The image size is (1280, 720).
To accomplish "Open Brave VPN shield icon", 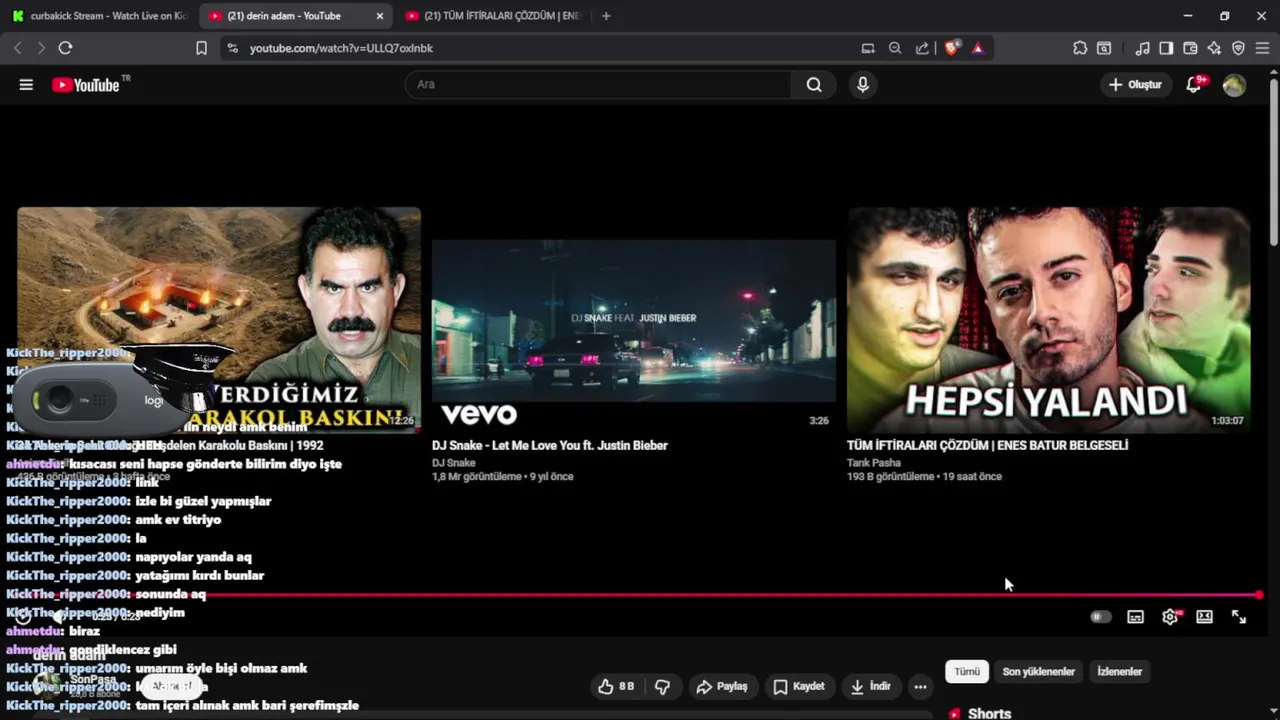I will 1238,48.
